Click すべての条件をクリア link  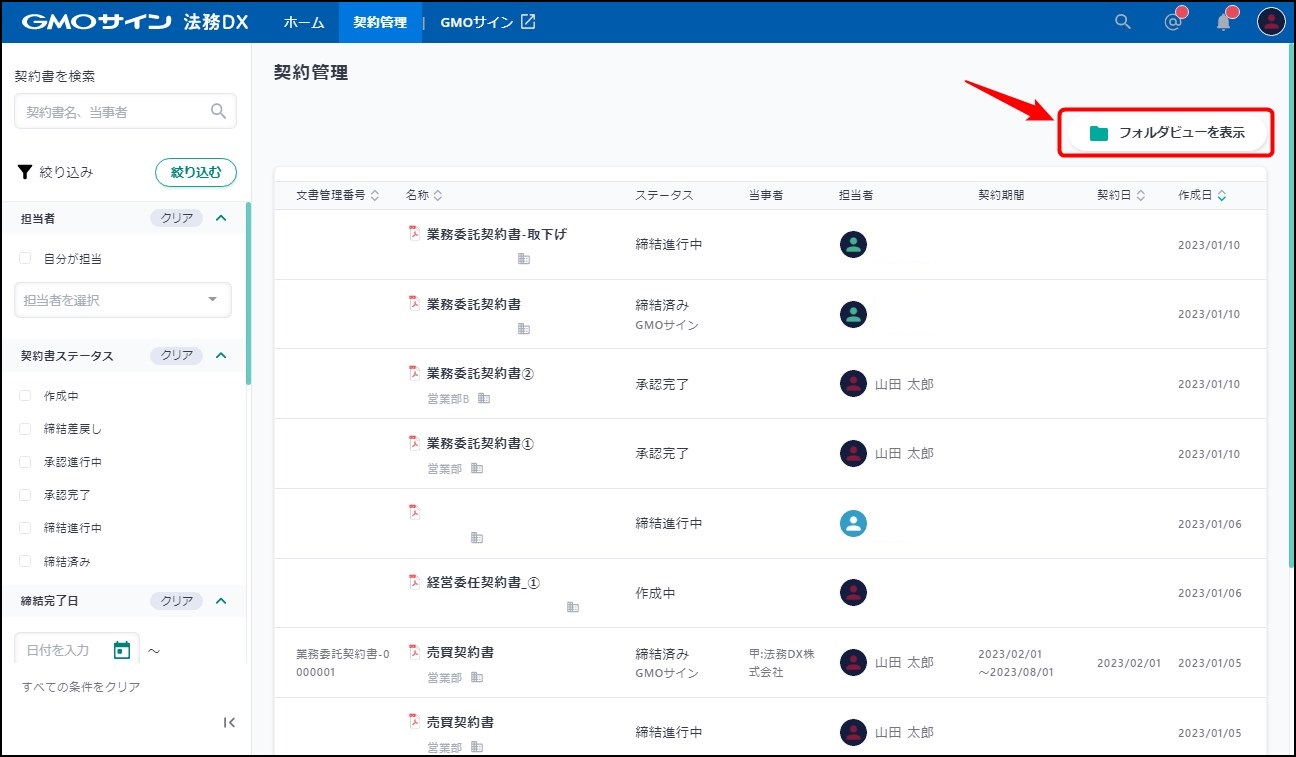81,687
